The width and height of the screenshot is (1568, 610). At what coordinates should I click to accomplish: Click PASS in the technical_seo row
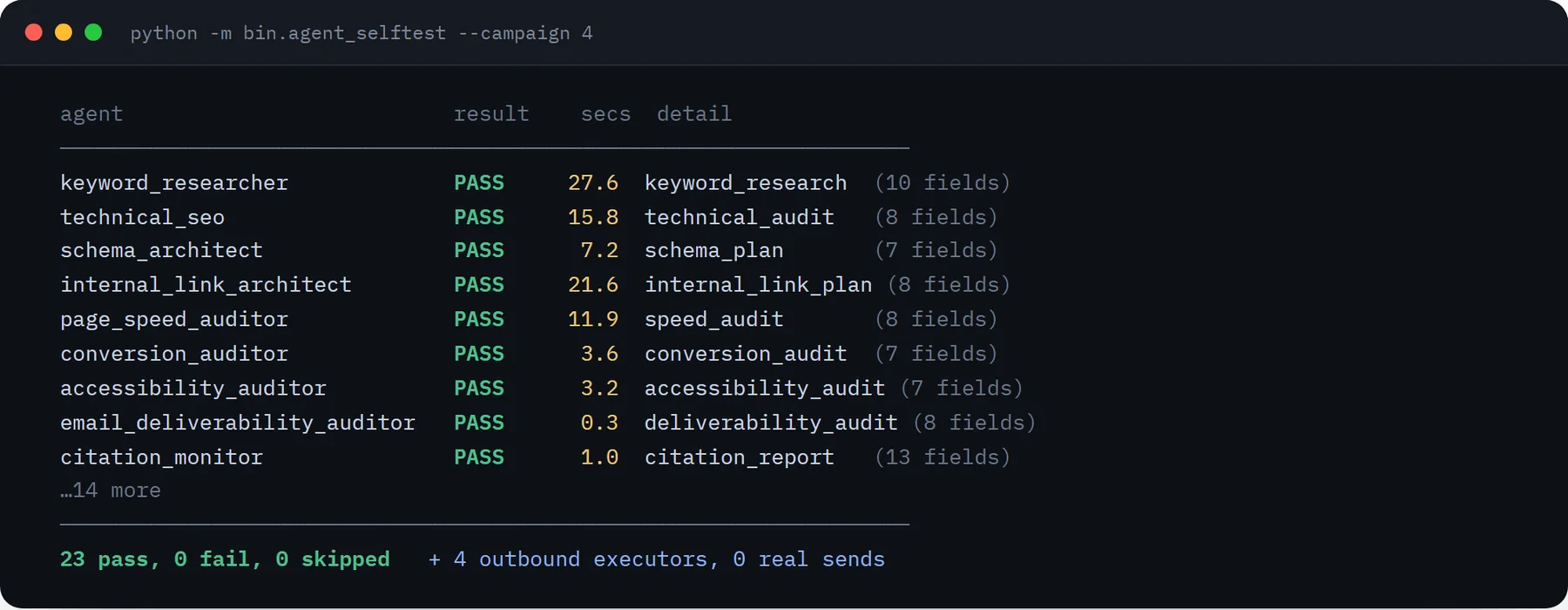[x=479, y=217]
